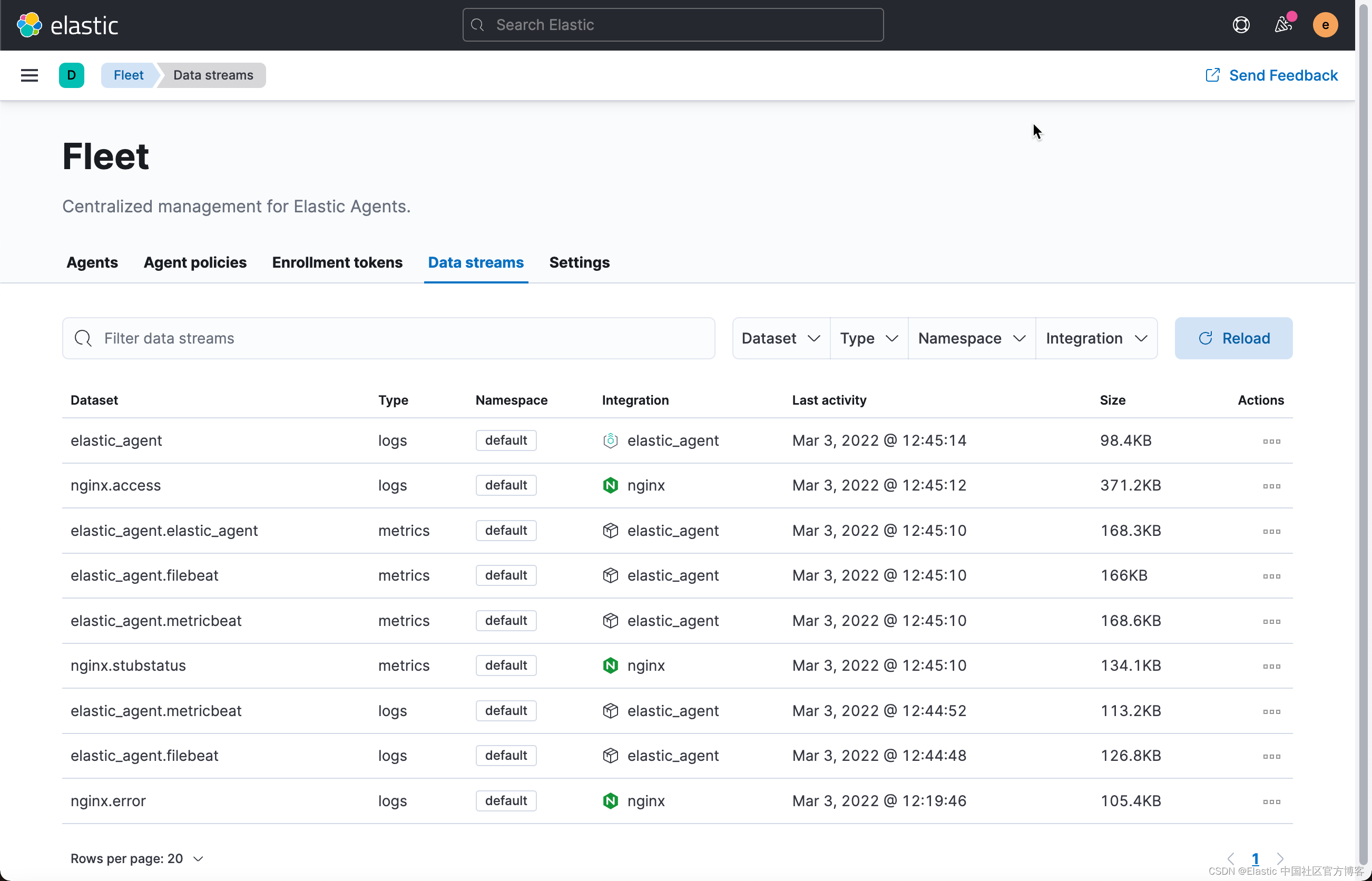
Task: Expand the Type filter dropdown
Action: (868, 338)
